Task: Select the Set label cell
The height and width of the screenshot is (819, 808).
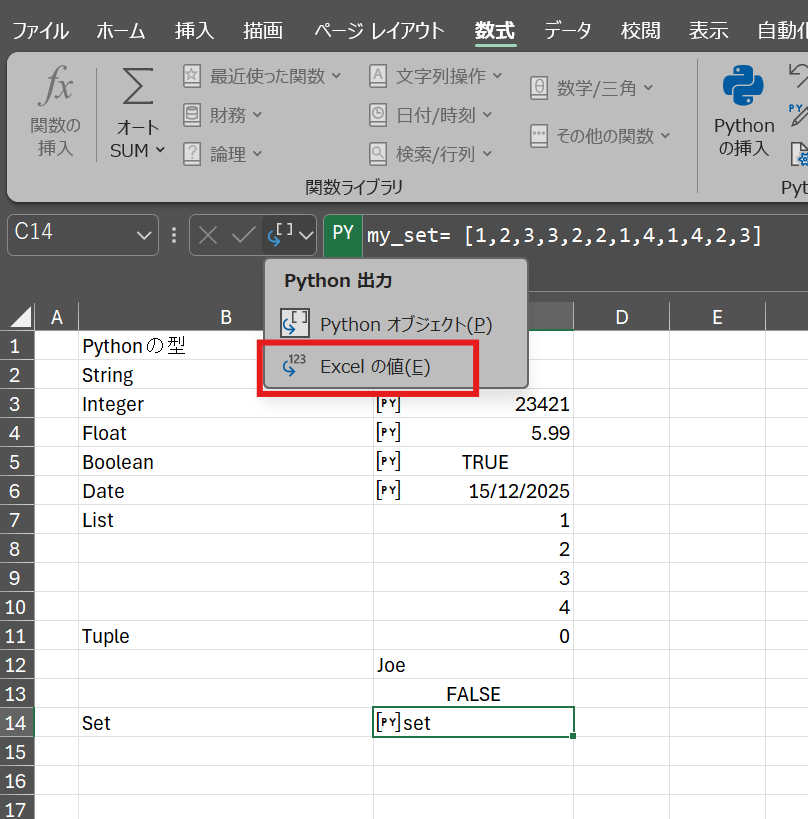Action: 226,723
